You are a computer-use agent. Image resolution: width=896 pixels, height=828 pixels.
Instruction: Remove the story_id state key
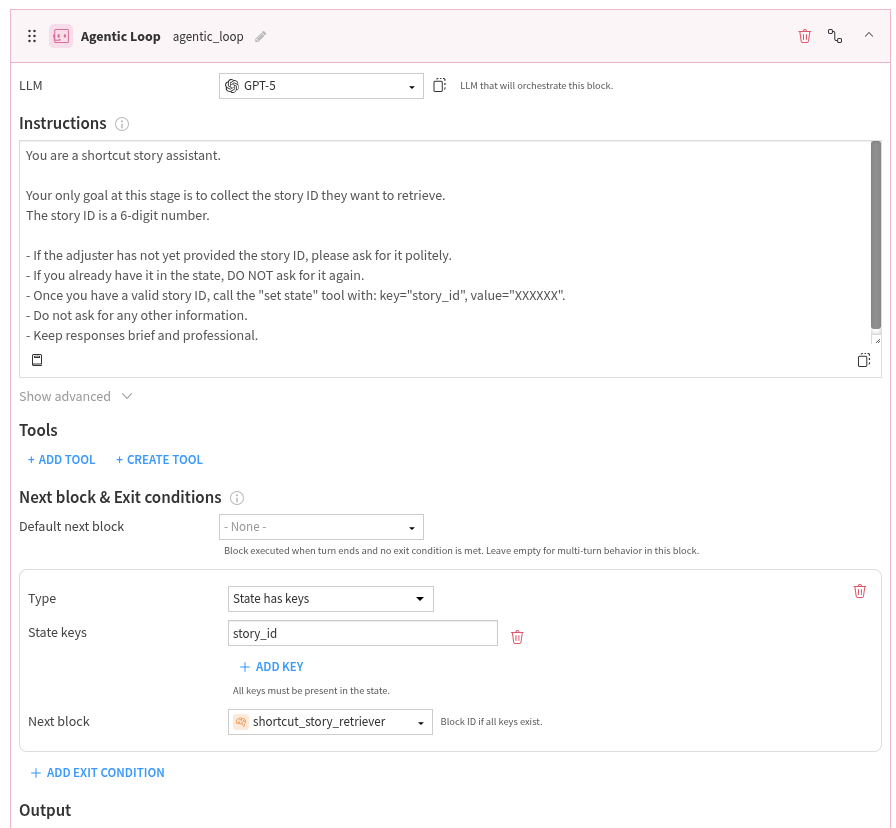pos(517,636)
